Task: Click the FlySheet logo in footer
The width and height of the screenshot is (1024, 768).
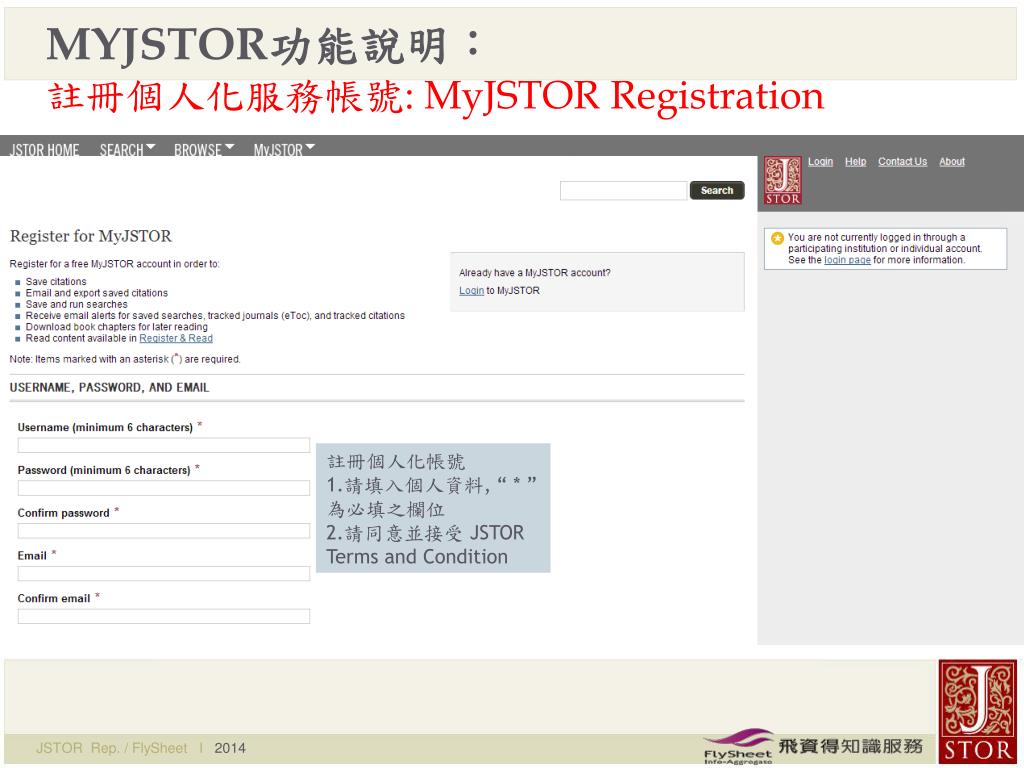Action: pyautogui.click(x=739, y=746)
